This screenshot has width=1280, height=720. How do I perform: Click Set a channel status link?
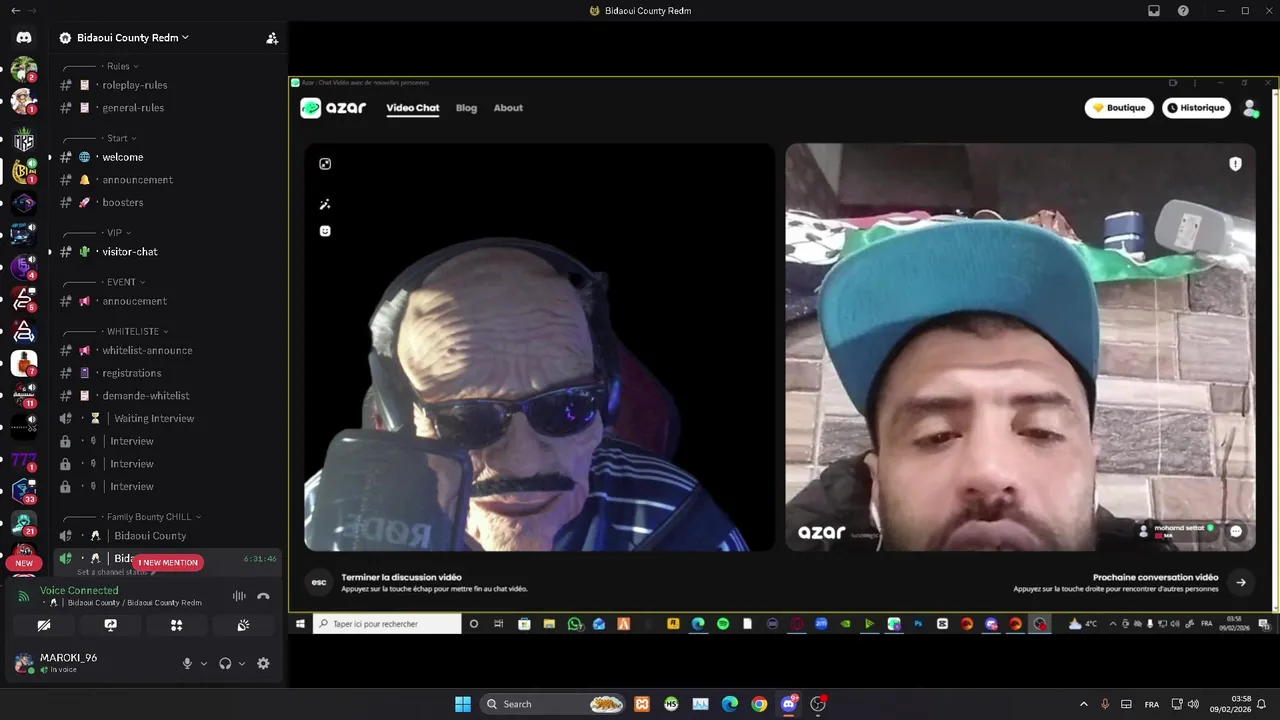coord(114,572)
